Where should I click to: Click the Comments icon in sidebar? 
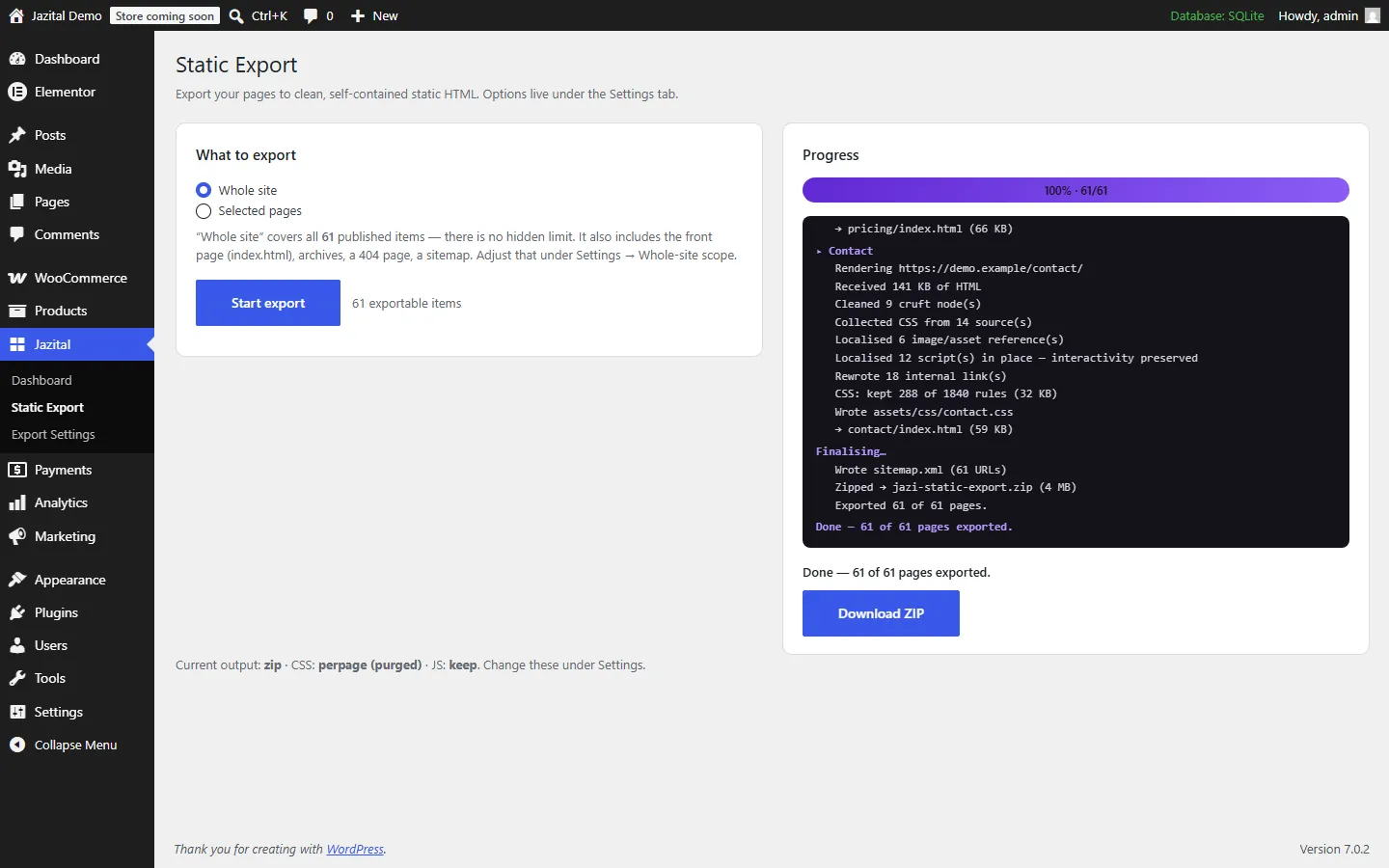tap(17, 234)
